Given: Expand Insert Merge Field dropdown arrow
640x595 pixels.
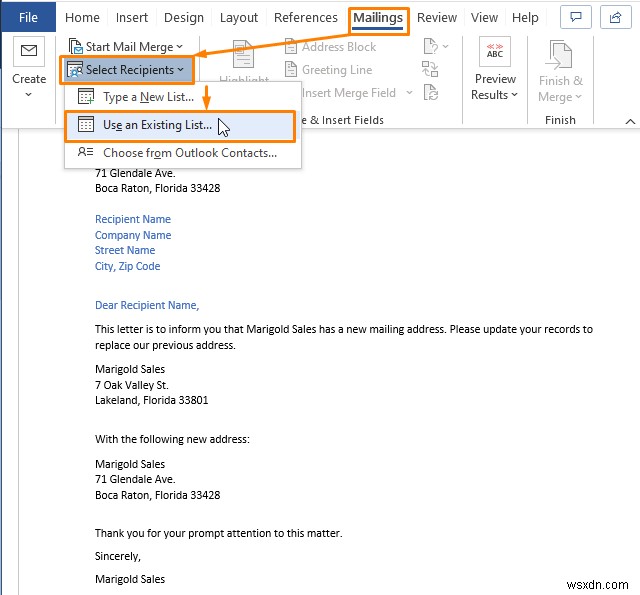Looking at the screenshot, I should pos(409,93).
